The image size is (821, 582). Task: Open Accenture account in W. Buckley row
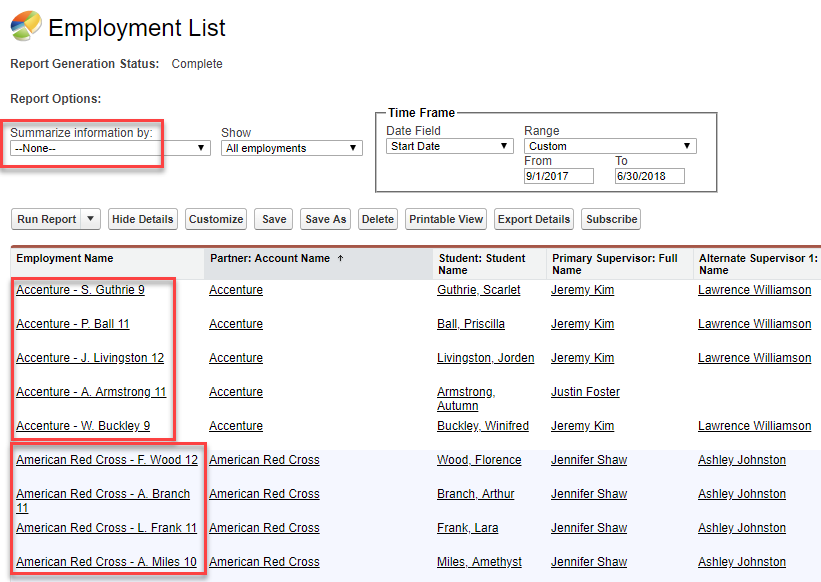point(236,426)
